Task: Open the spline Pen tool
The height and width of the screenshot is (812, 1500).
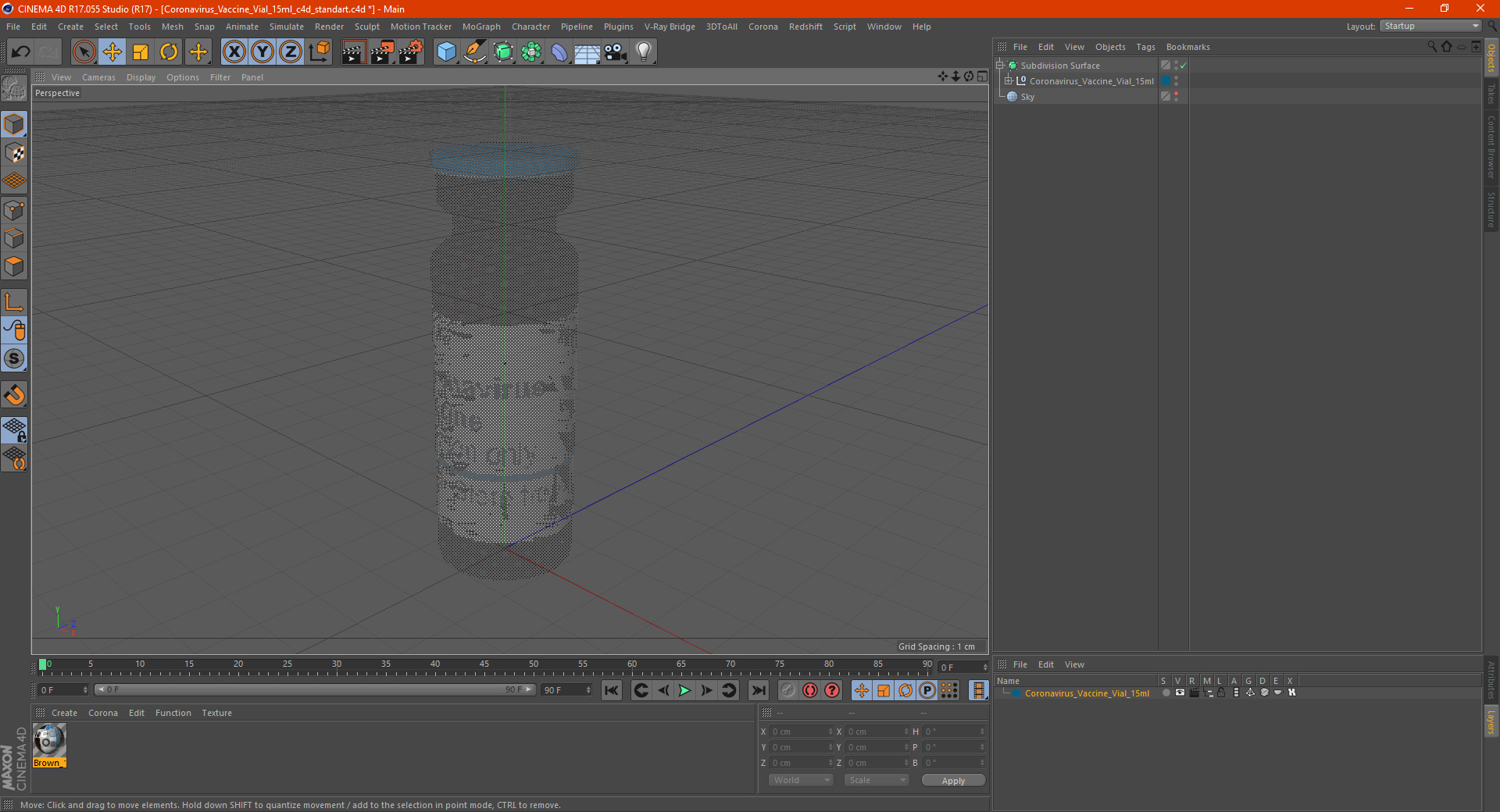Action: (475, 52)
